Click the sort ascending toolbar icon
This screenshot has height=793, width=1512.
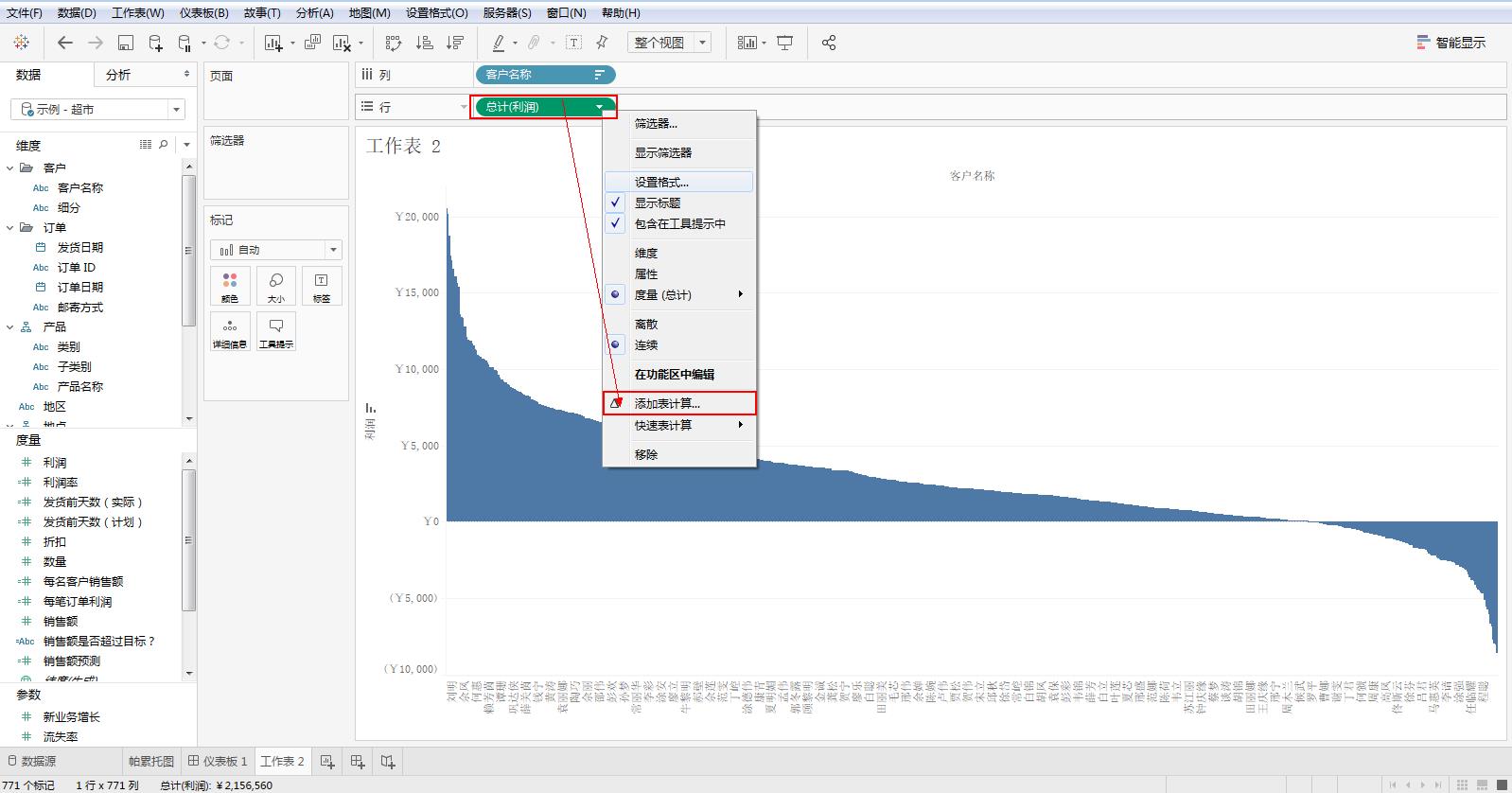click(x=425, y=43)
